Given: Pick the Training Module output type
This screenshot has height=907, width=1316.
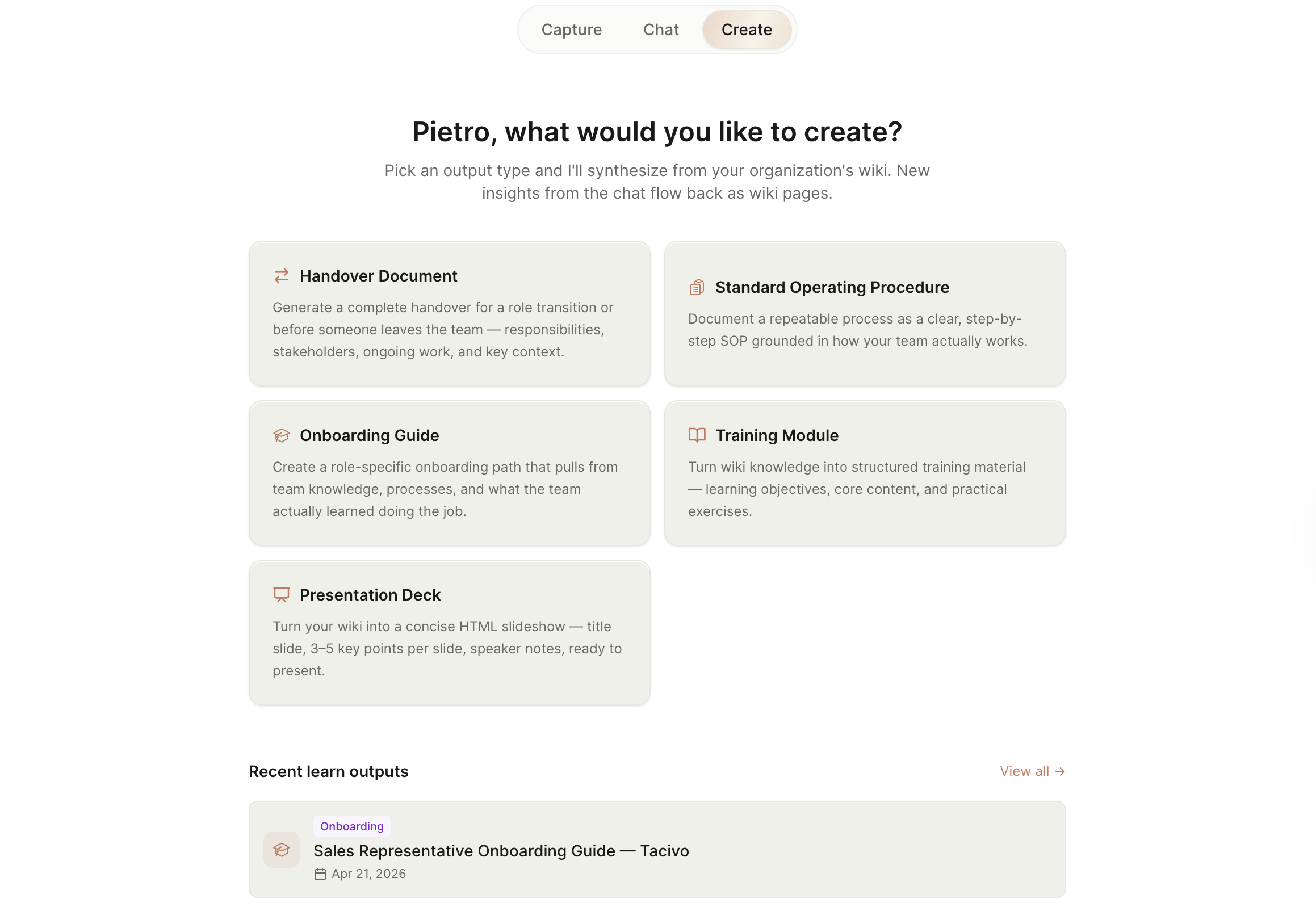Looking at the screenshot, I should 865,474.
